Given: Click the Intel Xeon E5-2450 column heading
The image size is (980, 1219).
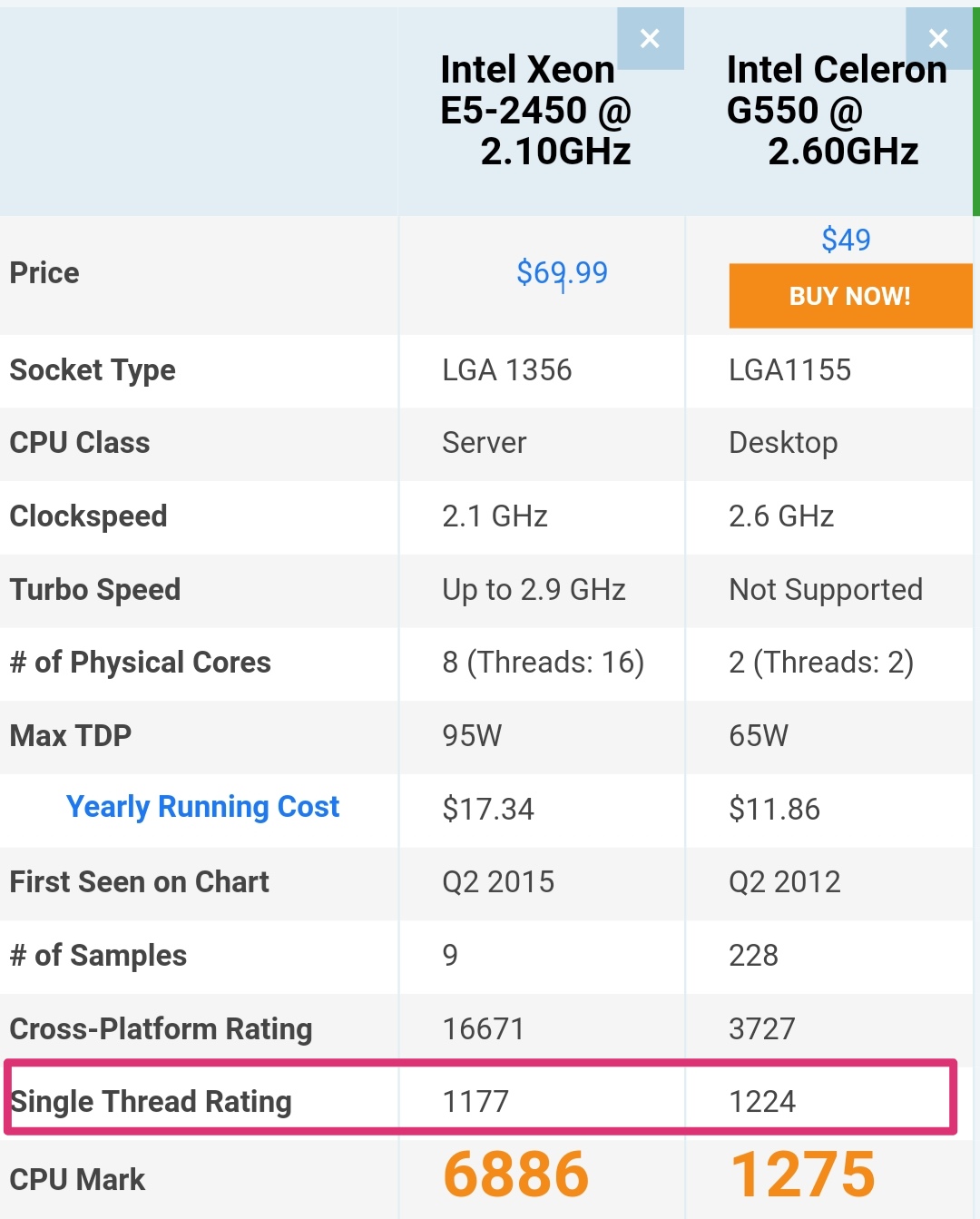Looking at the screenshot, I should tap(535, 111).
